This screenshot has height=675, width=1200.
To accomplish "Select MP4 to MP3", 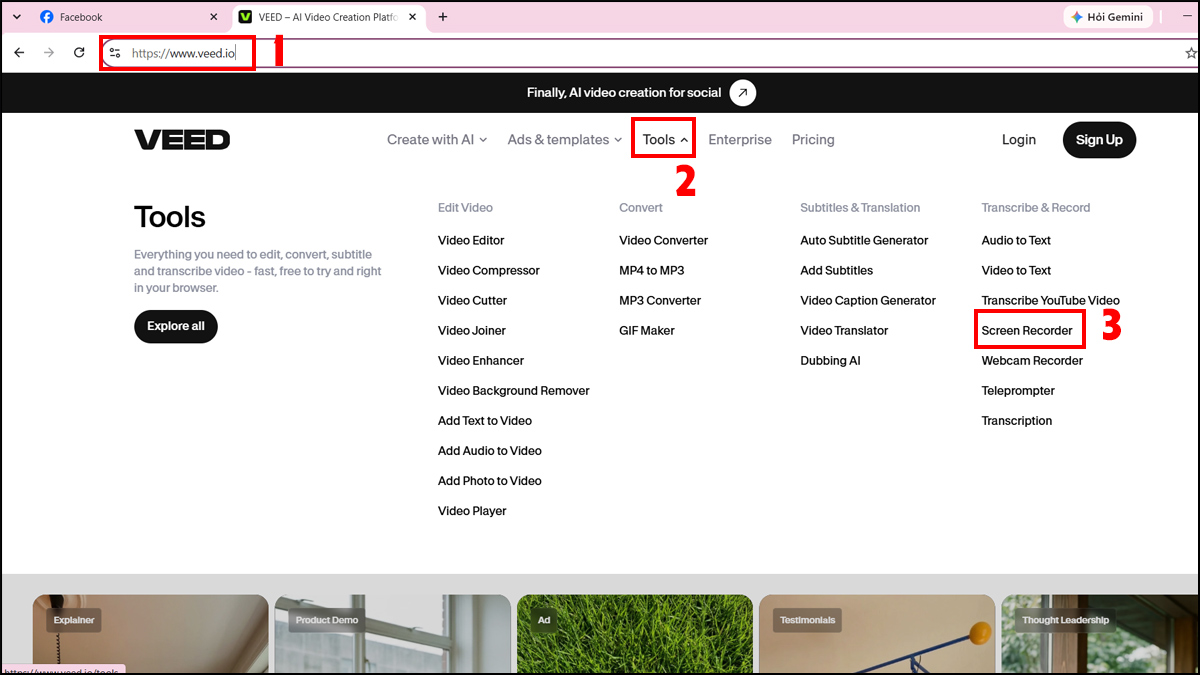I will point(652,270).
